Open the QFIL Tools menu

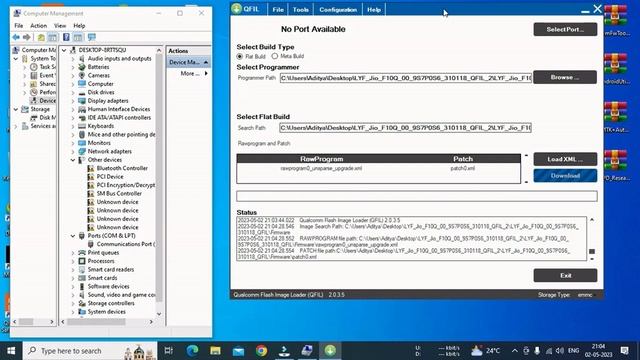coord(300,9)
